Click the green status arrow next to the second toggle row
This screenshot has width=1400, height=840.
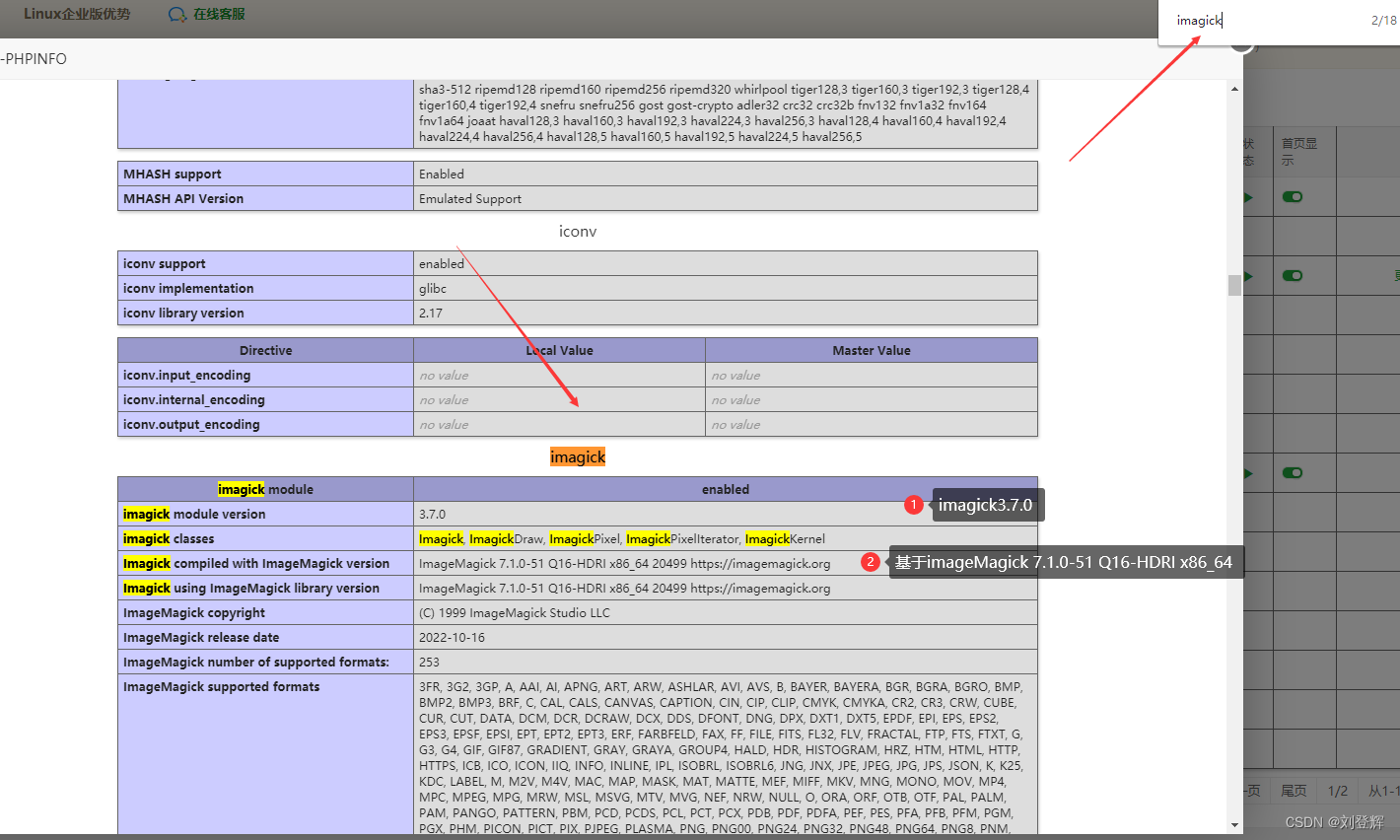pos(1247,276)
